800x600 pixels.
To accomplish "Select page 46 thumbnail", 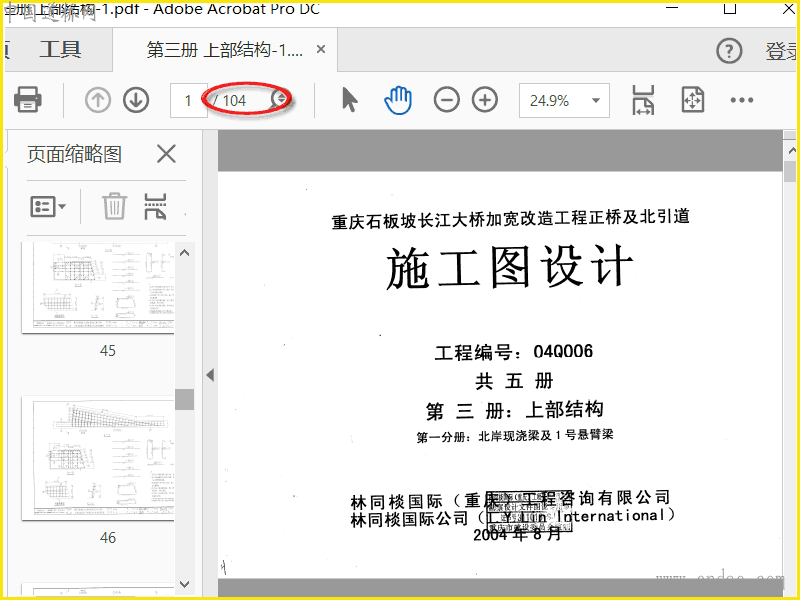I will 98,458.
